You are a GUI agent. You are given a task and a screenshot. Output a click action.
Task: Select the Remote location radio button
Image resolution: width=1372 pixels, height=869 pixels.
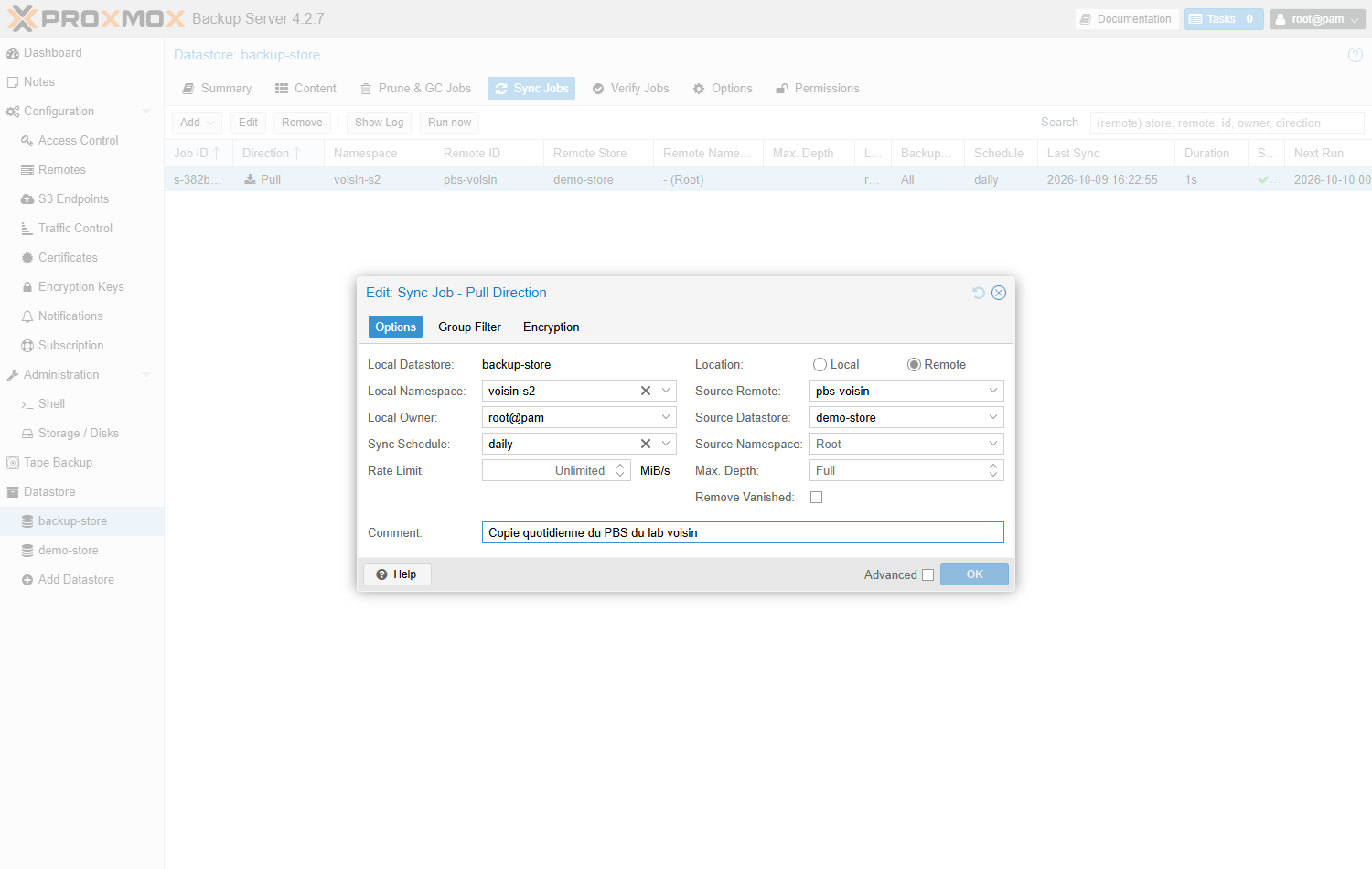click(914, 365)
